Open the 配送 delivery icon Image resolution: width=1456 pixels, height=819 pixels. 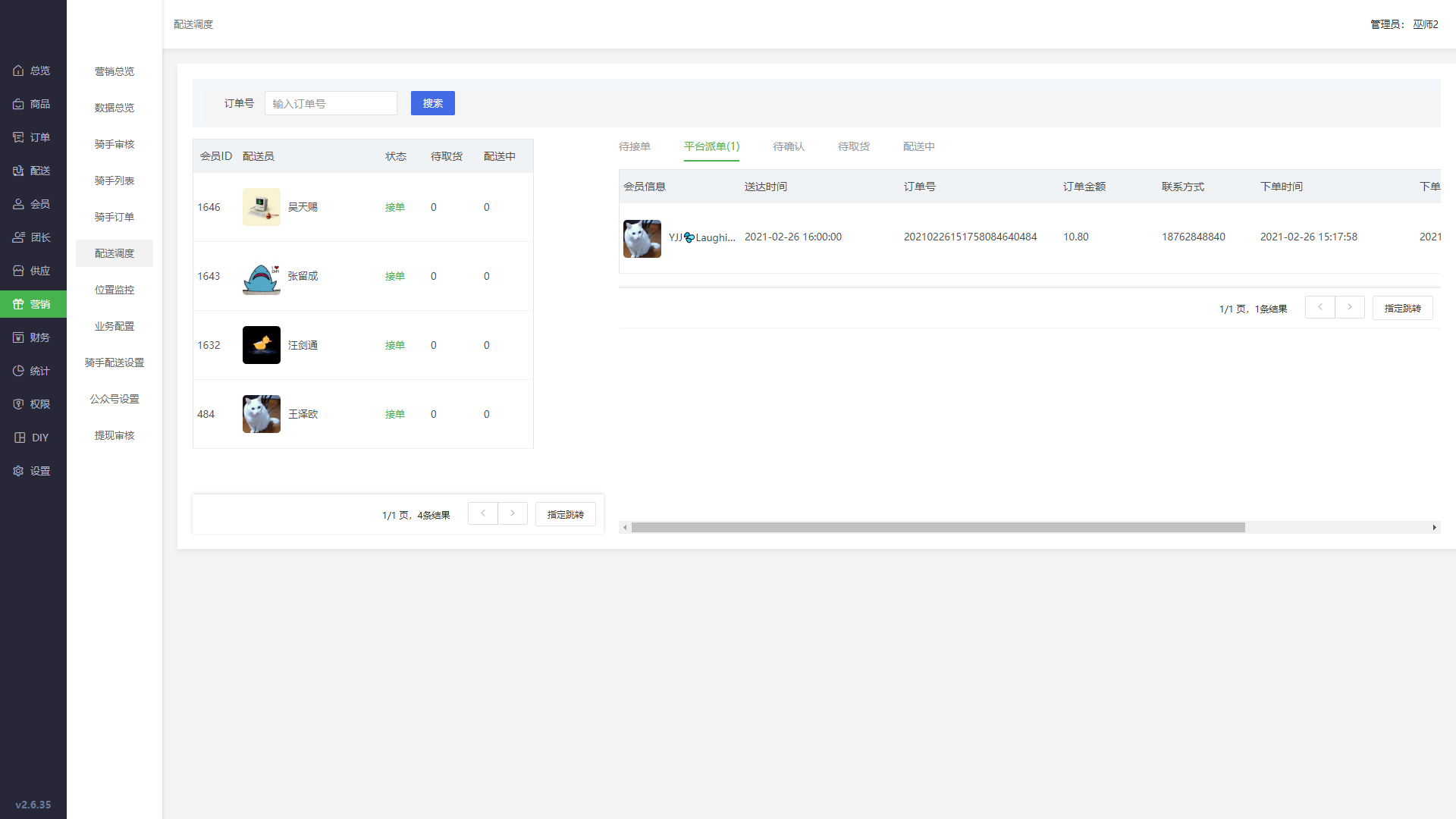[18, 171]
